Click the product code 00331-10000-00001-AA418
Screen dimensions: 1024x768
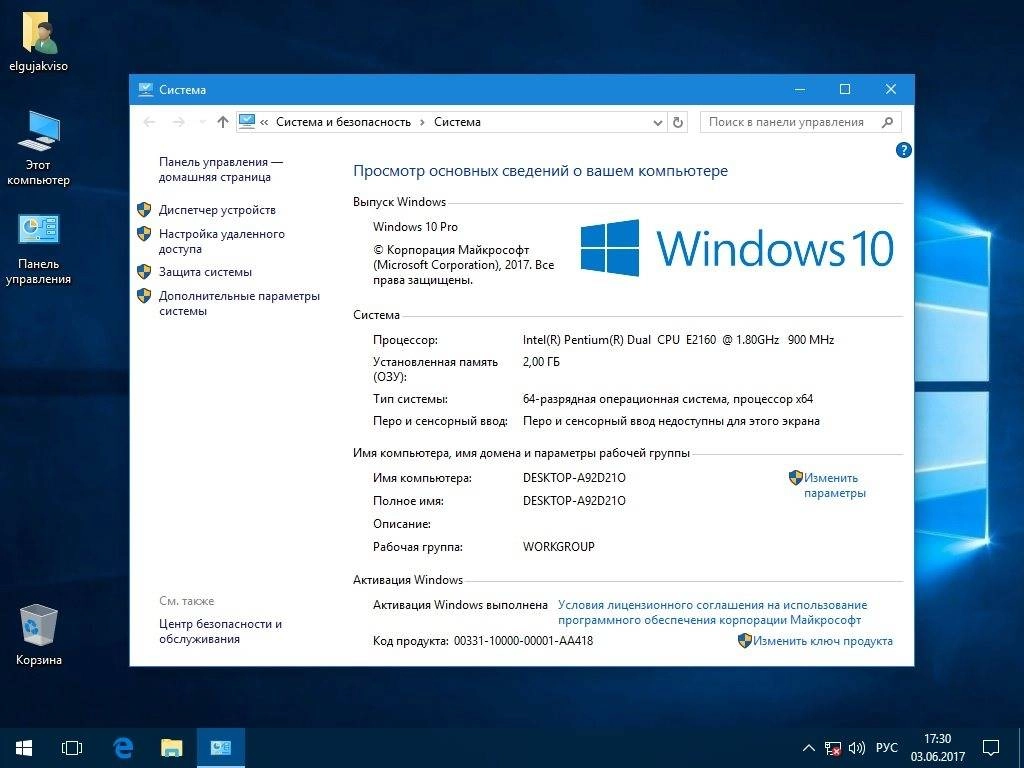[523, 641]
